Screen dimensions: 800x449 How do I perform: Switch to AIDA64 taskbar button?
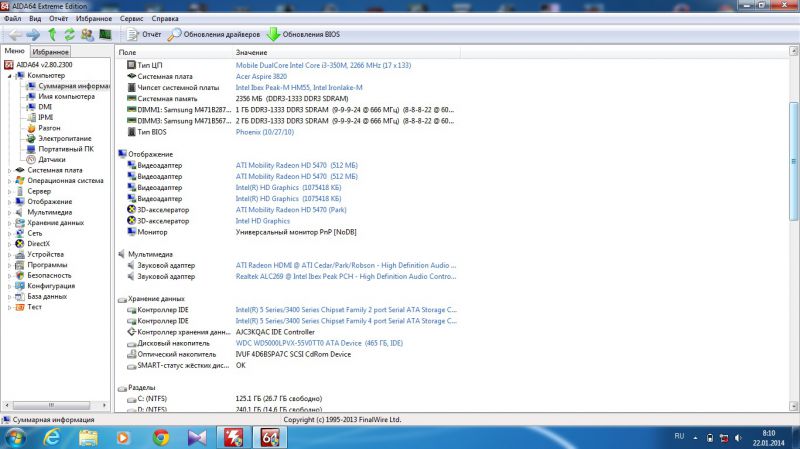(270, 438)
